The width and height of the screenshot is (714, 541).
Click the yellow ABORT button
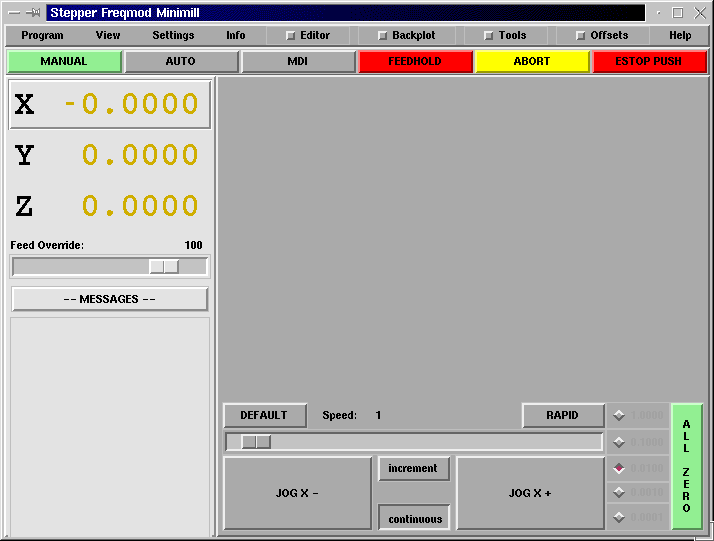click(x=531, y=61)
